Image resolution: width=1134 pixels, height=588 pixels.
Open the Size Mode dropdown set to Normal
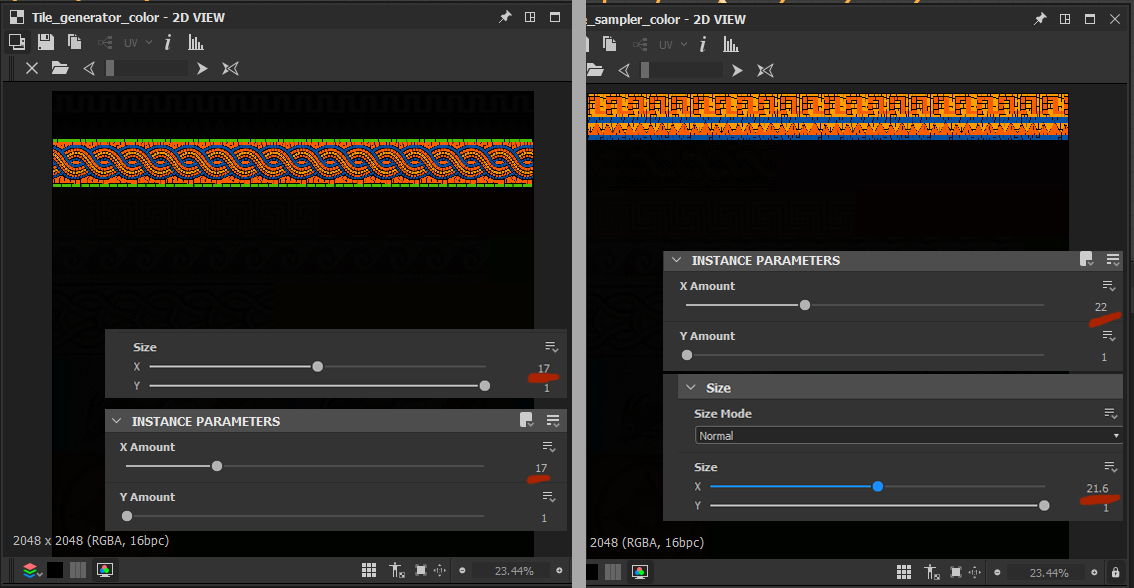coord(907,436)
